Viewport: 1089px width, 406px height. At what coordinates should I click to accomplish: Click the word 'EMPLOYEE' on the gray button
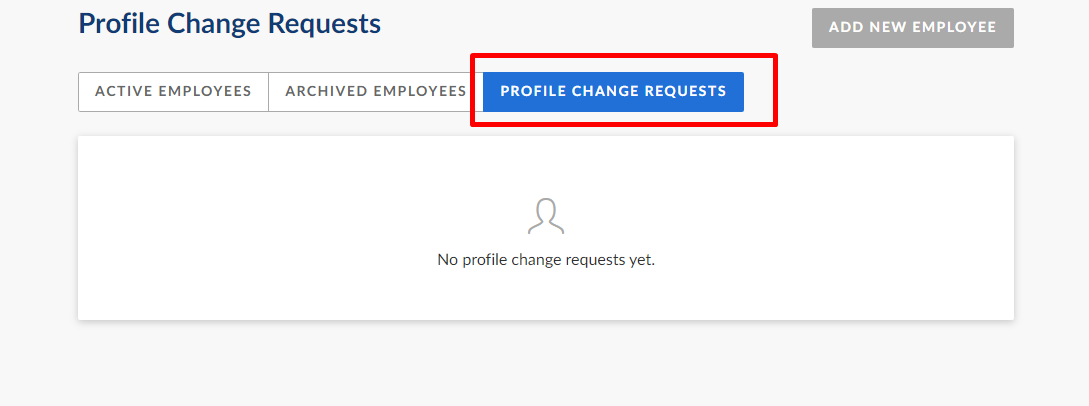[954, 28]
